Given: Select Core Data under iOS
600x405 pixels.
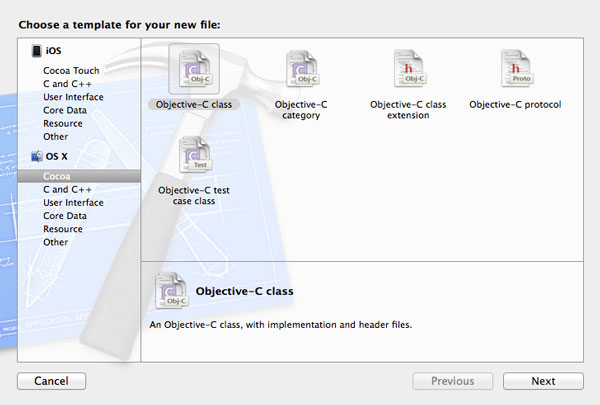Looking at the screenshot, I should 65,110.
